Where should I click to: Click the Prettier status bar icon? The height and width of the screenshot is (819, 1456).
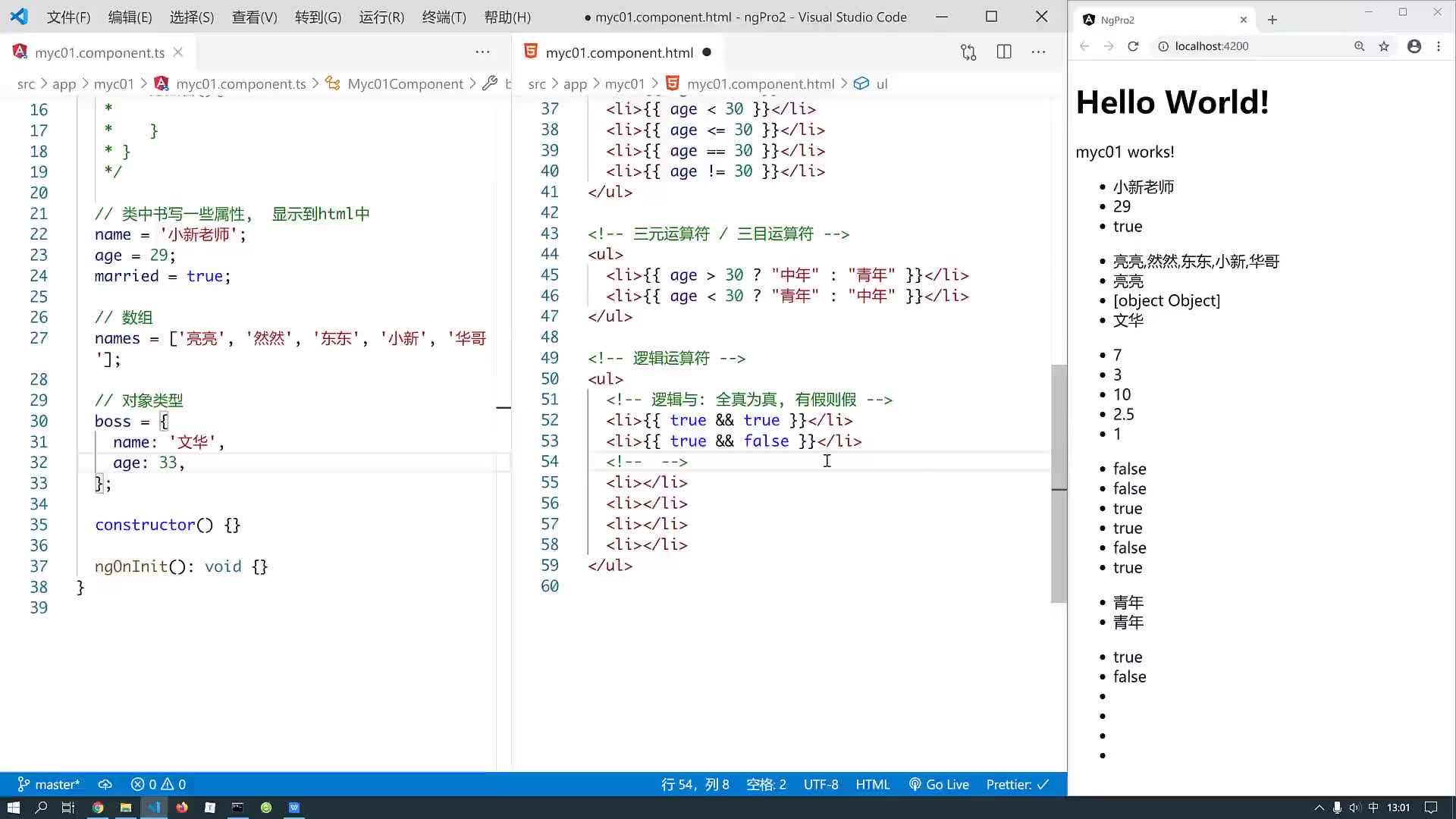point(1015,784)
